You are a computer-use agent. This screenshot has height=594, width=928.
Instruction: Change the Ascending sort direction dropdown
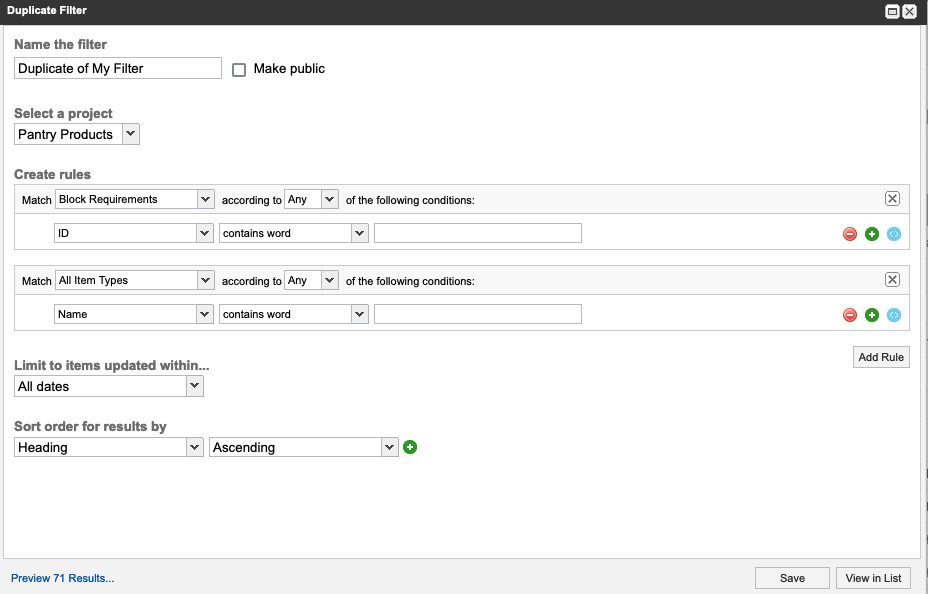coord(304,447)
